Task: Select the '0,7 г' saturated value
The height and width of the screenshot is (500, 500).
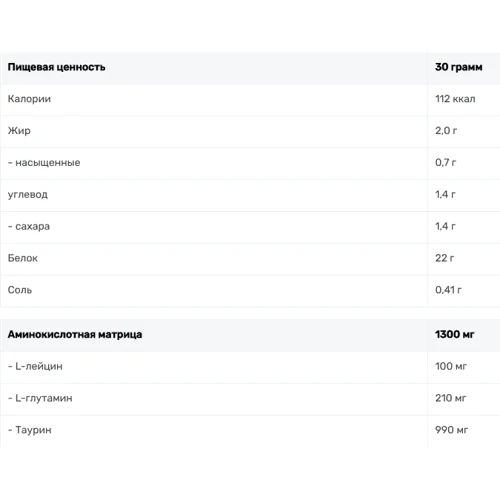Action: [445, 162]
